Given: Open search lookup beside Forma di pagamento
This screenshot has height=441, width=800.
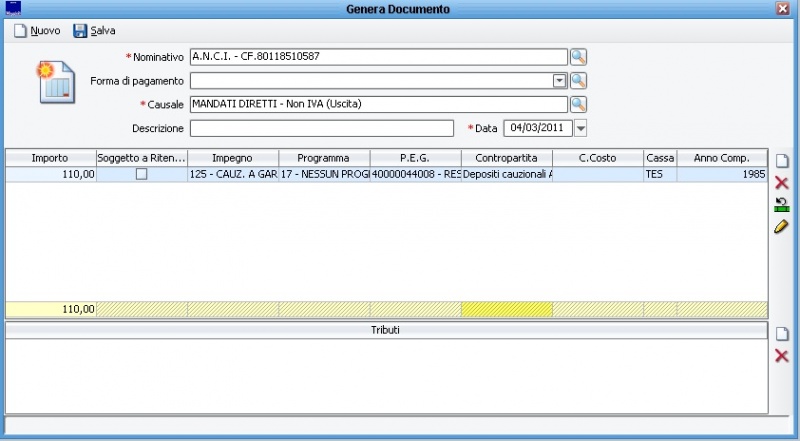Looking at the screenshot, I should [x=578, y=81].
